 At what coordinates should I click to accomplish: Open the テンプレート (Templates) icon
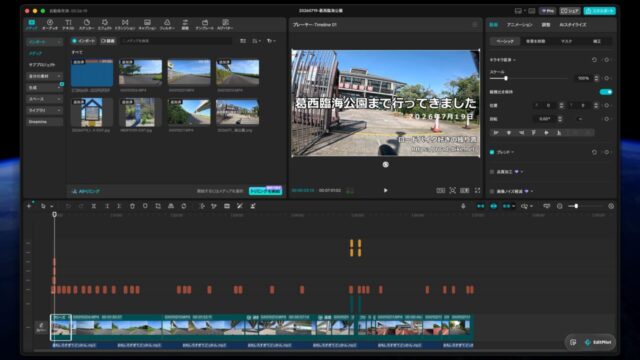(x=205, y=24)
